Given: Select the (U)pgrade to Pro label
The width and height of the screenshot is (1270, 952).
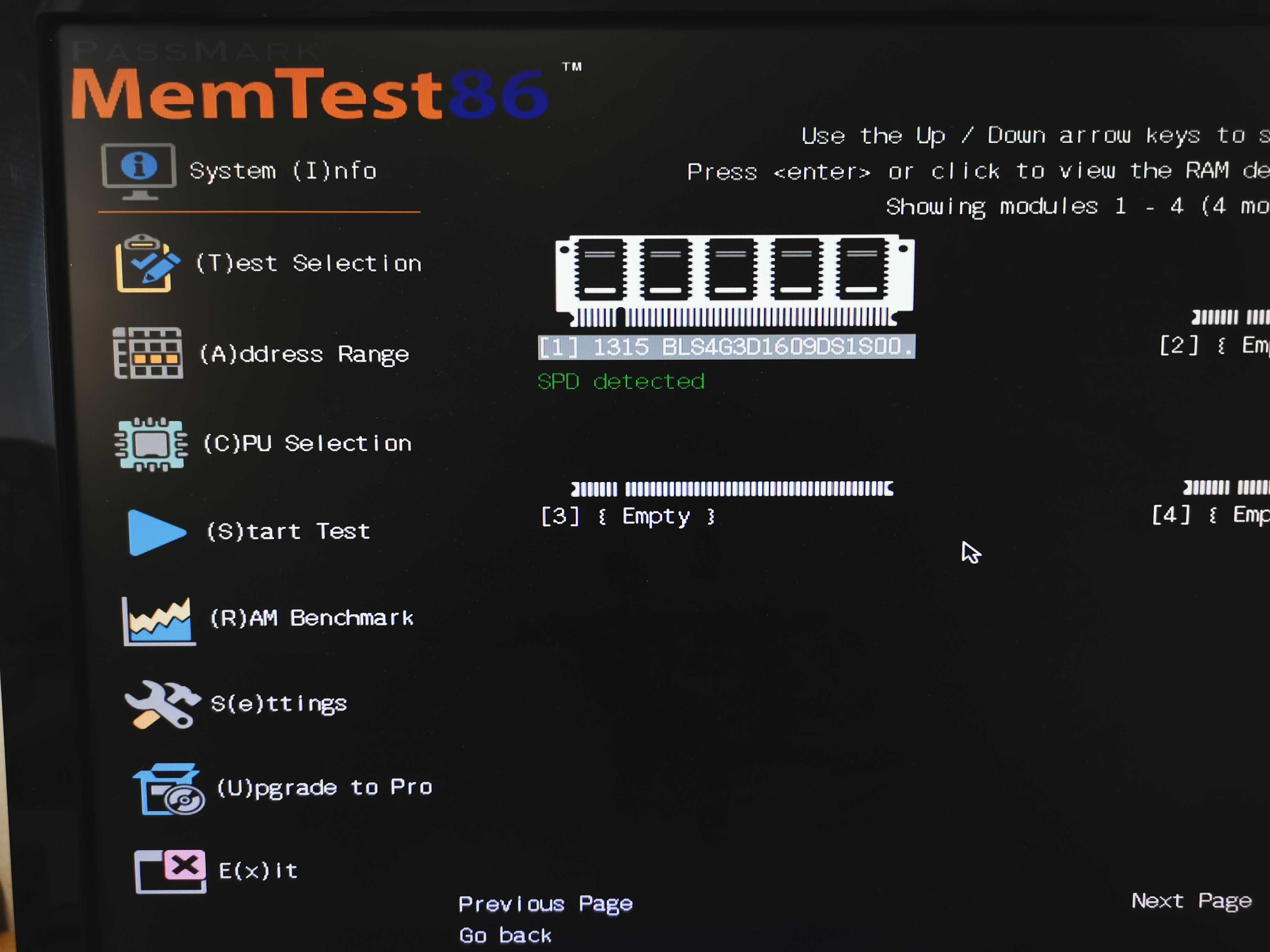Looking at the screenshot, I should [324, 787].
